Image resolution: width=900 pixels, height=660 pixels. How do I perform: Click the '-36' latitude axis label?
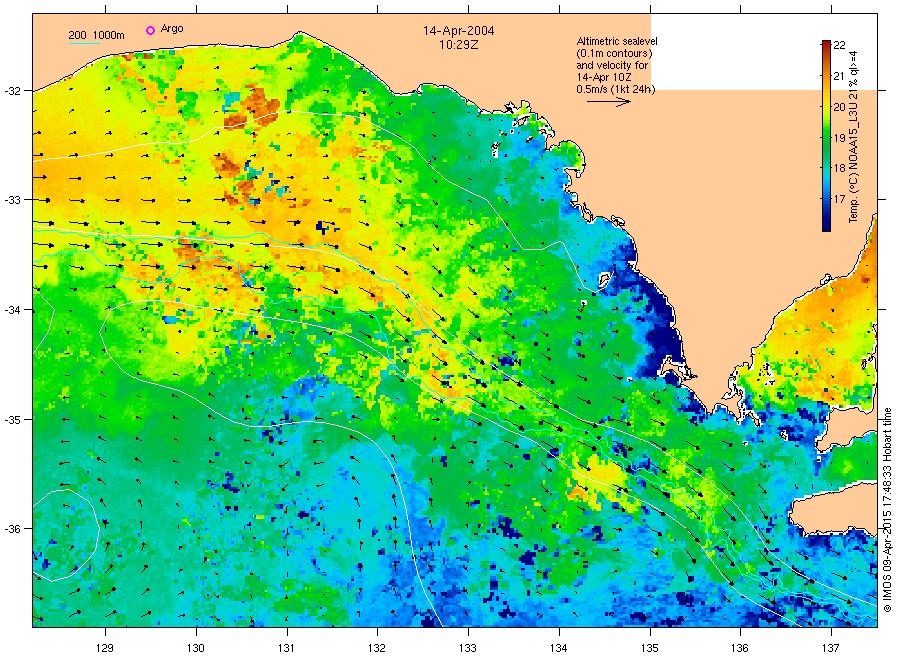coord(13,529)
